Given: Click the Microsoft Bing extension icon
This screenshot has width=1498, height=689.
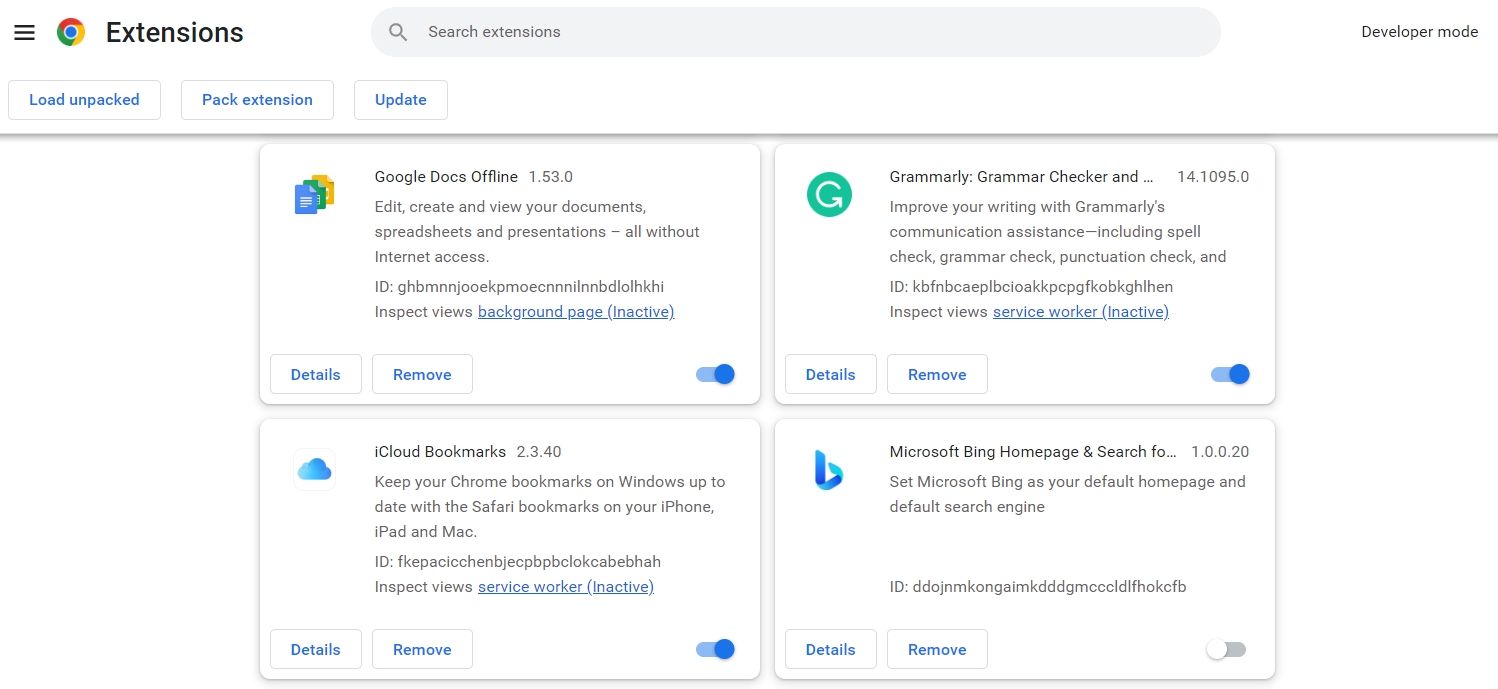Looking at the screenshot, I should click(x=828, y=469).
